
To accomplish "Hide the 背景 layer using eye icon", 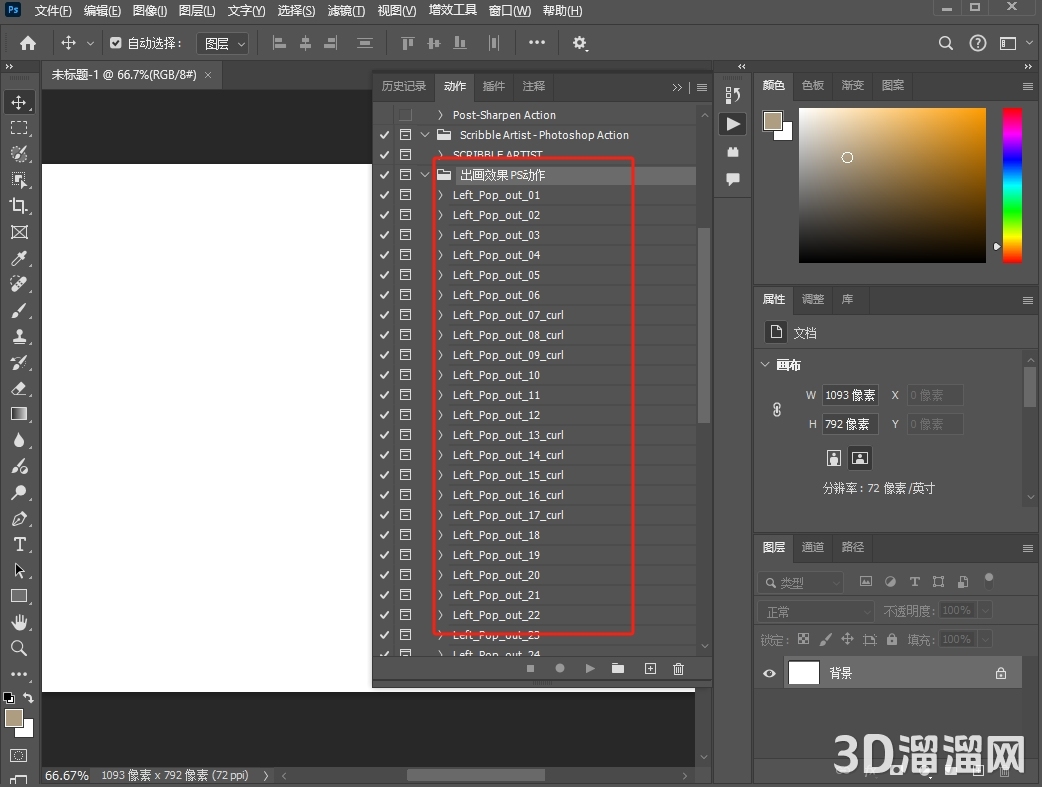I will click(769, 673).
